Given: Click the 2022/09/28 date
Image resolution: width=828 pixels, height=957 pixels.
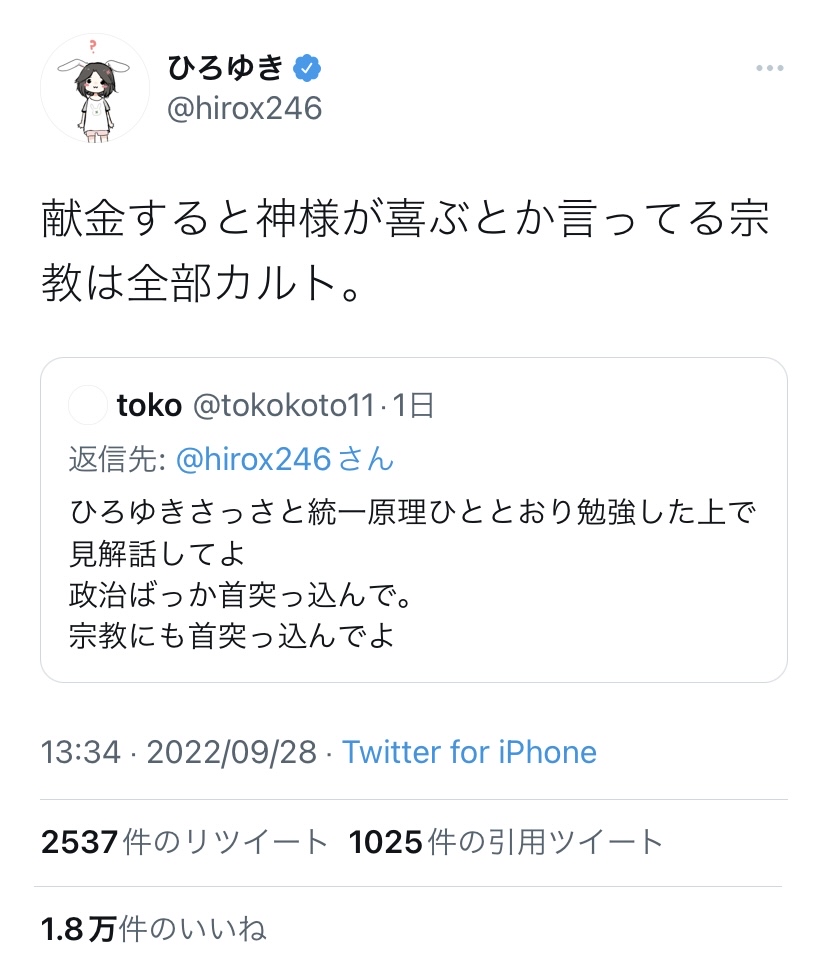Looking at the screenshot, I should click(231, 752).
